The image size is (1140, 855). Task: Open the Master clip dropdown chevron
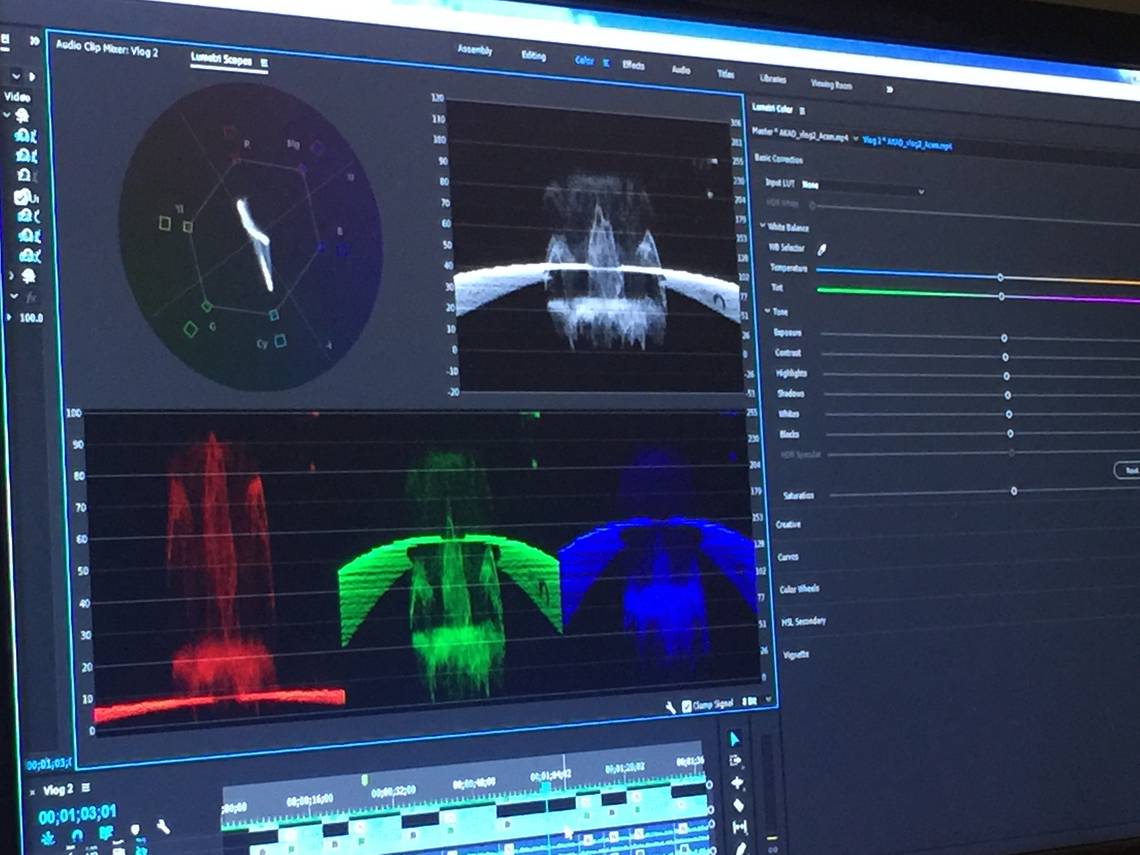pos(856,139)
